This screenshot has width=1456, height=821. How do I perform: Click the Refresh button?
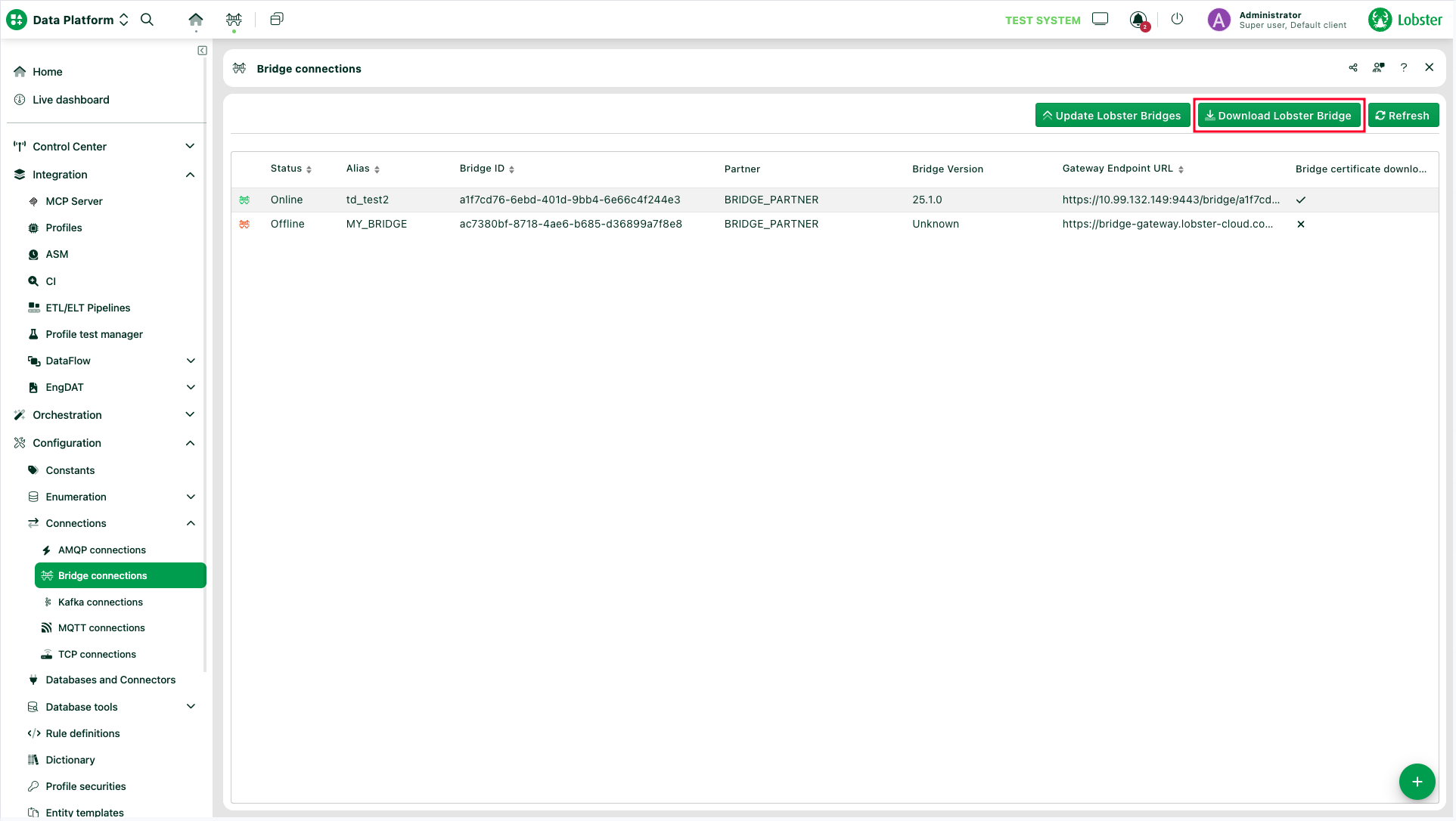click(x=1403, y=116)
